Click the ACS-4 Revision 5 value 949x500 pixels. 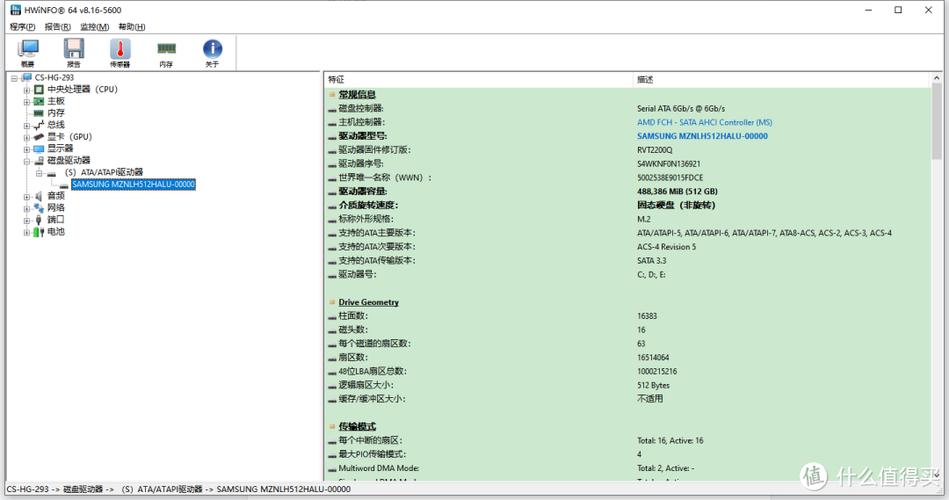click(x=666, y=247)
